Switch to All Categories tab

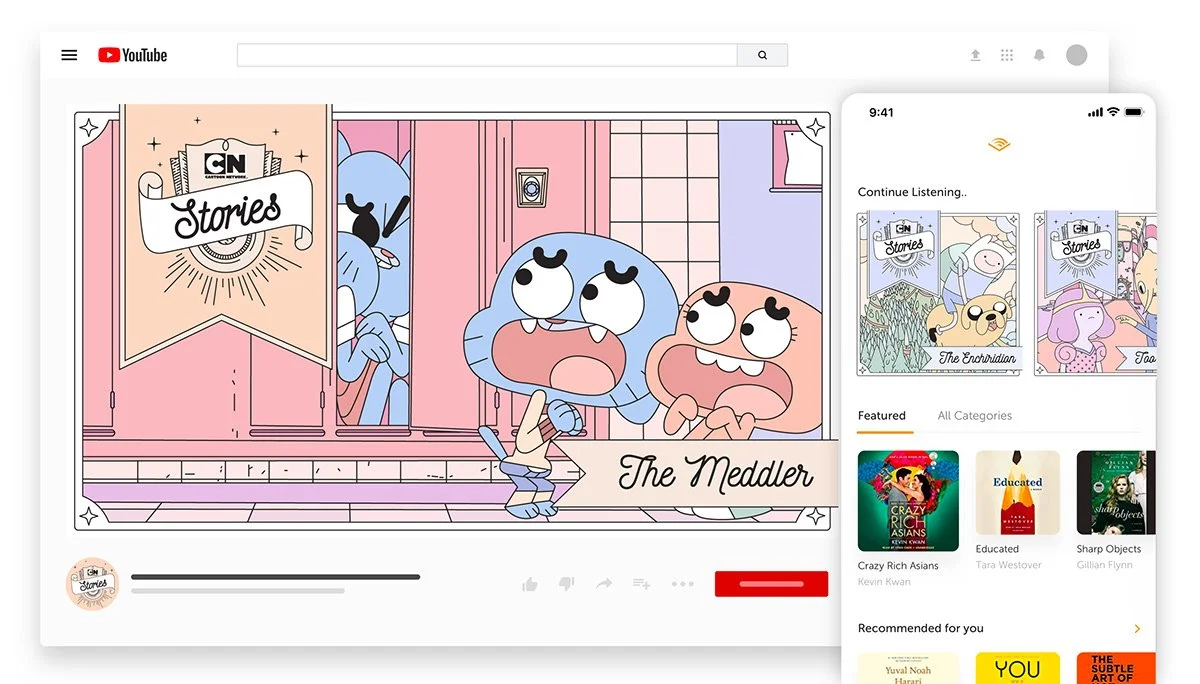coord(974,416)
